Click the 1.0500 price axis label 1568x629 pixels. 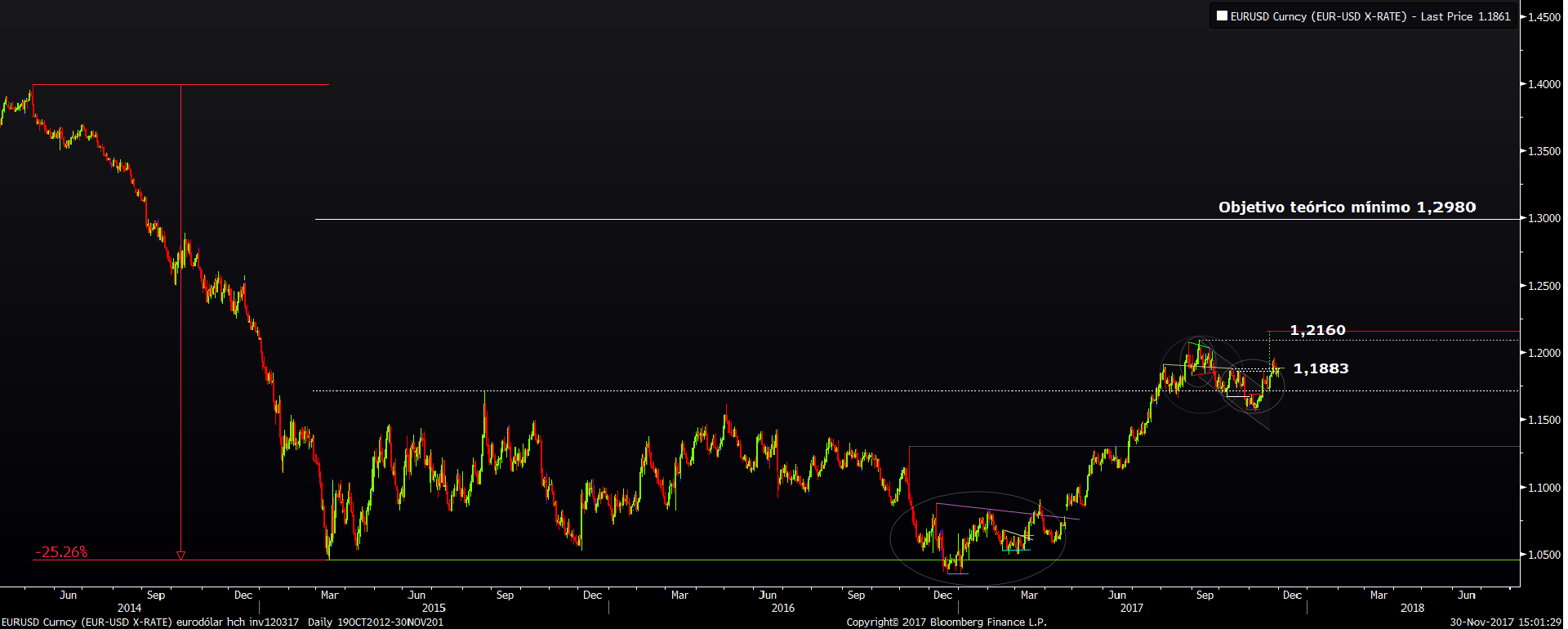(1543, 555)
